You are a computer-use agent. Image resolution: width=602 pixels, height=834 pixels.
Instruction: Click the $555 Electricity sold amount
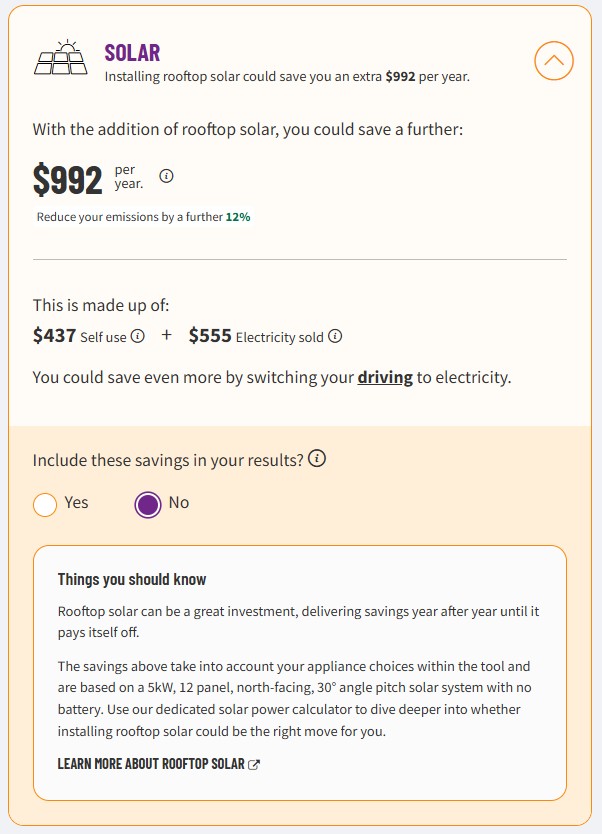210,336
